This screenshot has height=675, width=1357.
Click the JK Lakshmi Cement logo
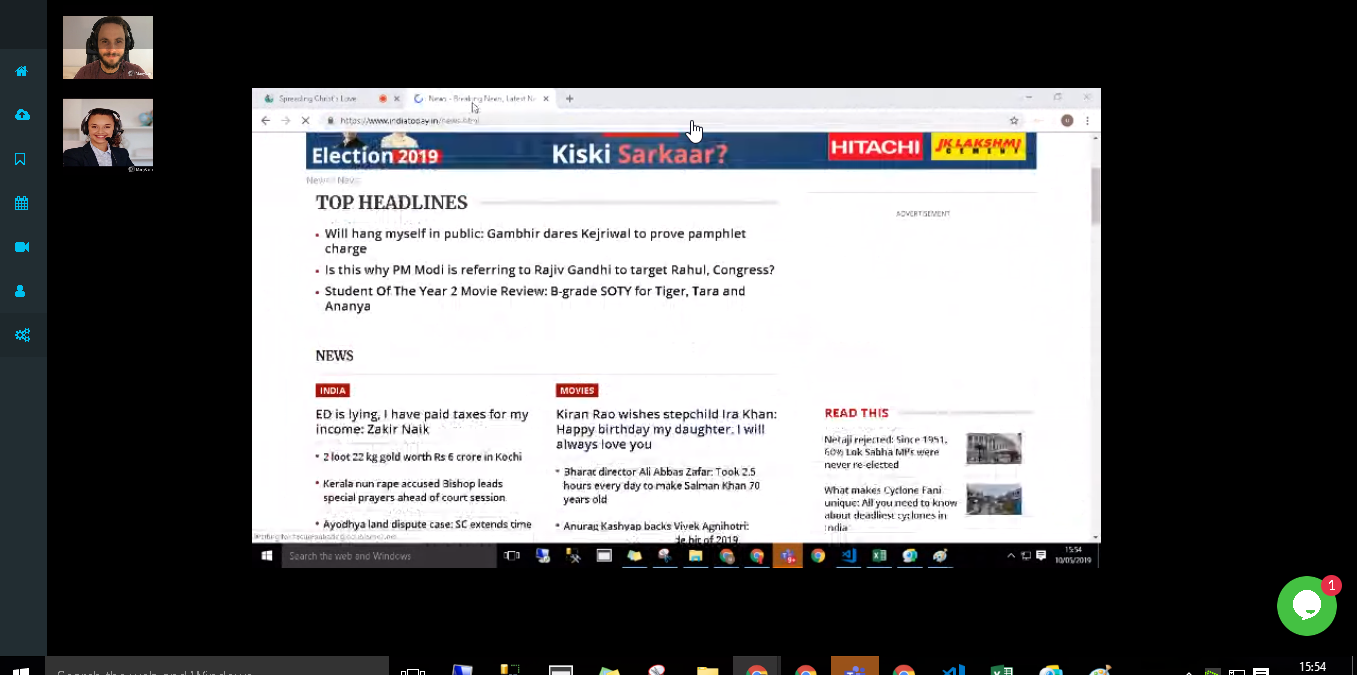pos(978,148)
